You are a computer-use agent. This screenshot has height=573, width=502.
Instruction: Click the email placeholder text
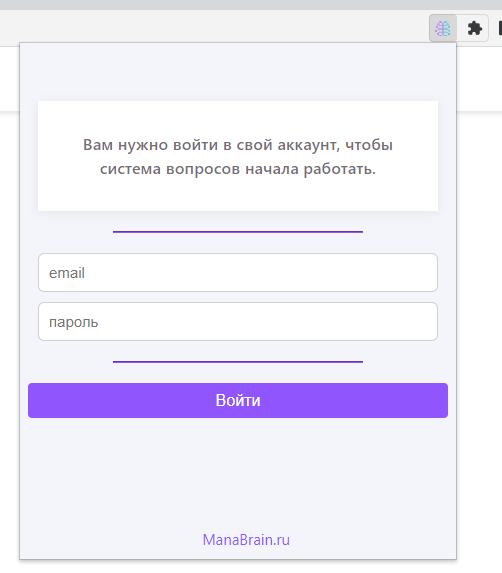click(67, 273)
